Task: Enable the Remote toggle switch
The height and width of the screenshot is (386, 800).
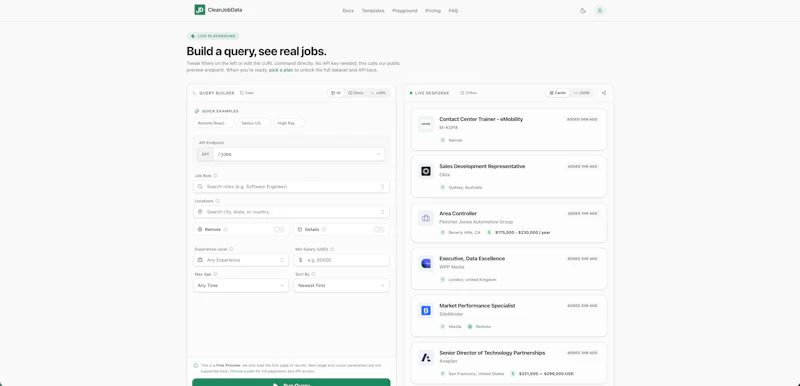Action: point(279,229)
